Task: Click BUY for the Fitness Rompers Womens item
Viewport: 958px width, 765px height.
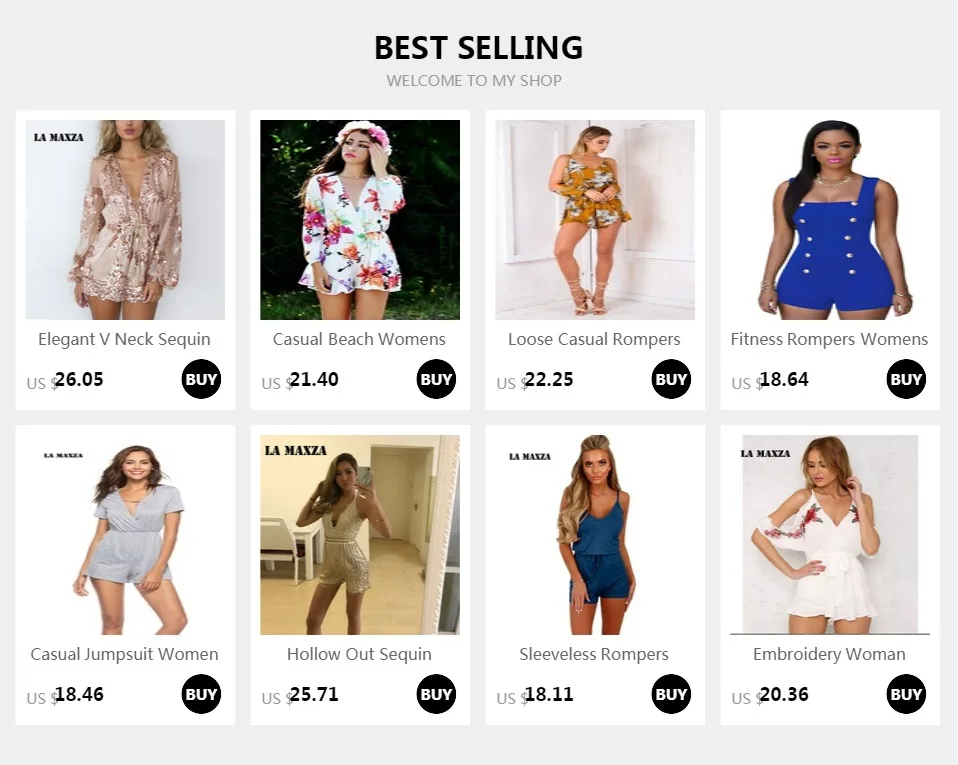Action: pos(906,379)
